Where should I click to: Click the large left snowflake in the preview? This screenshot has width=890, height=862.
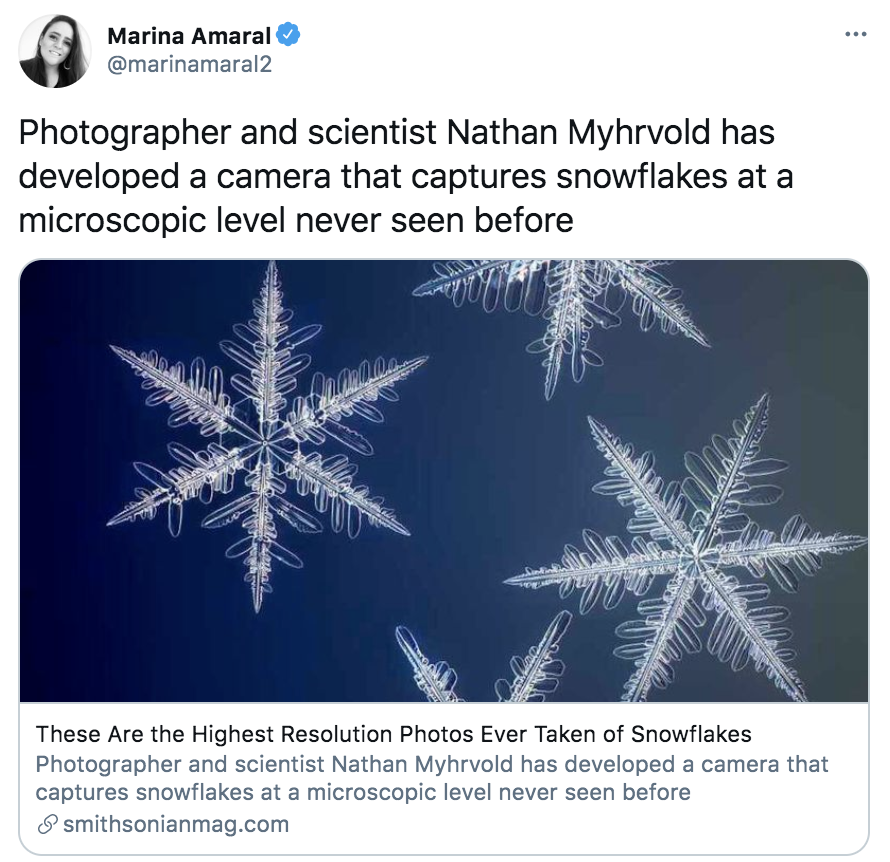(267, 436)
